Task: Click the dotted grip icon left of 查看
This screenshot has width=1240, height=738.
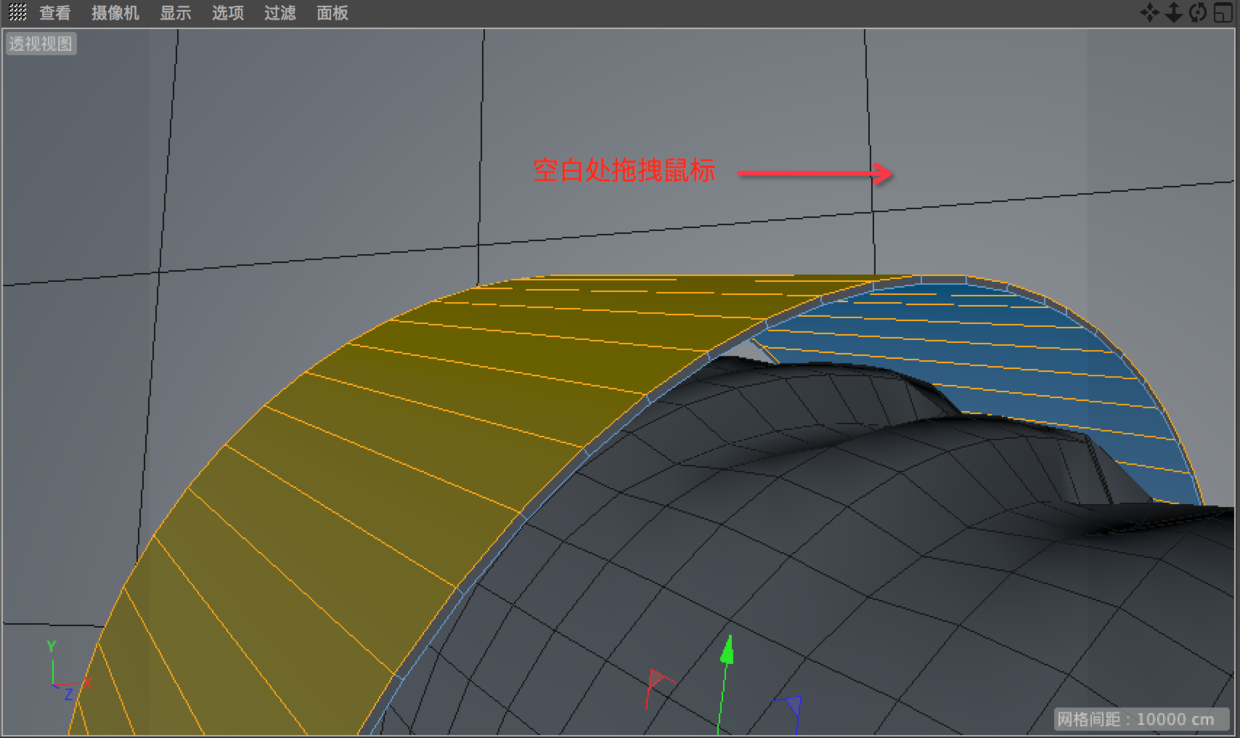Action: [17, 13]
